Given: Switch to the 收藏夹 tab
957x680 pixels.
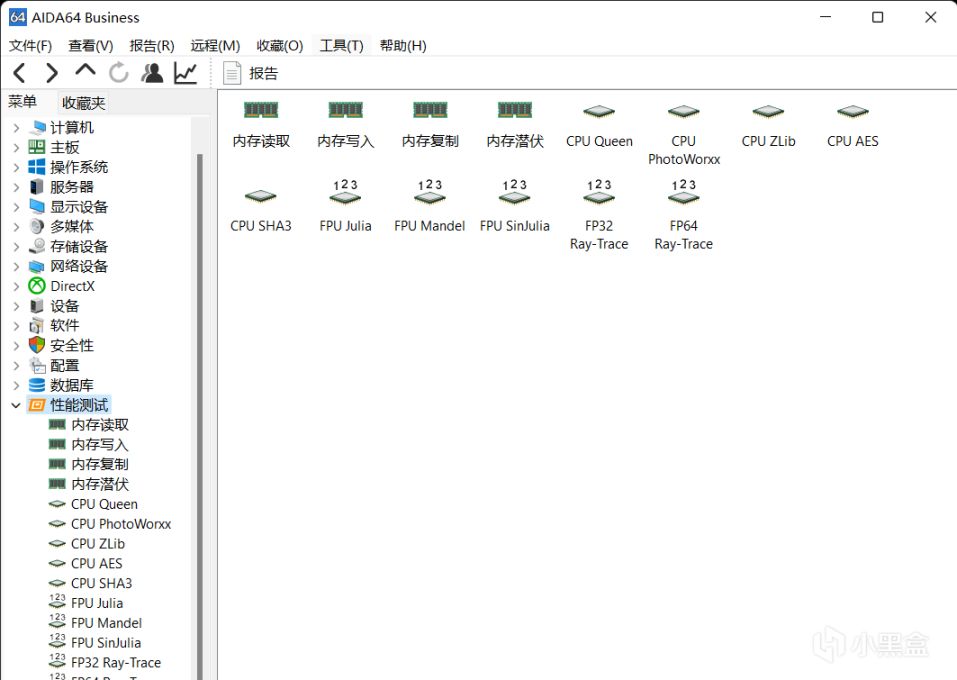Looking at the screenshot, I should [84, 103].
